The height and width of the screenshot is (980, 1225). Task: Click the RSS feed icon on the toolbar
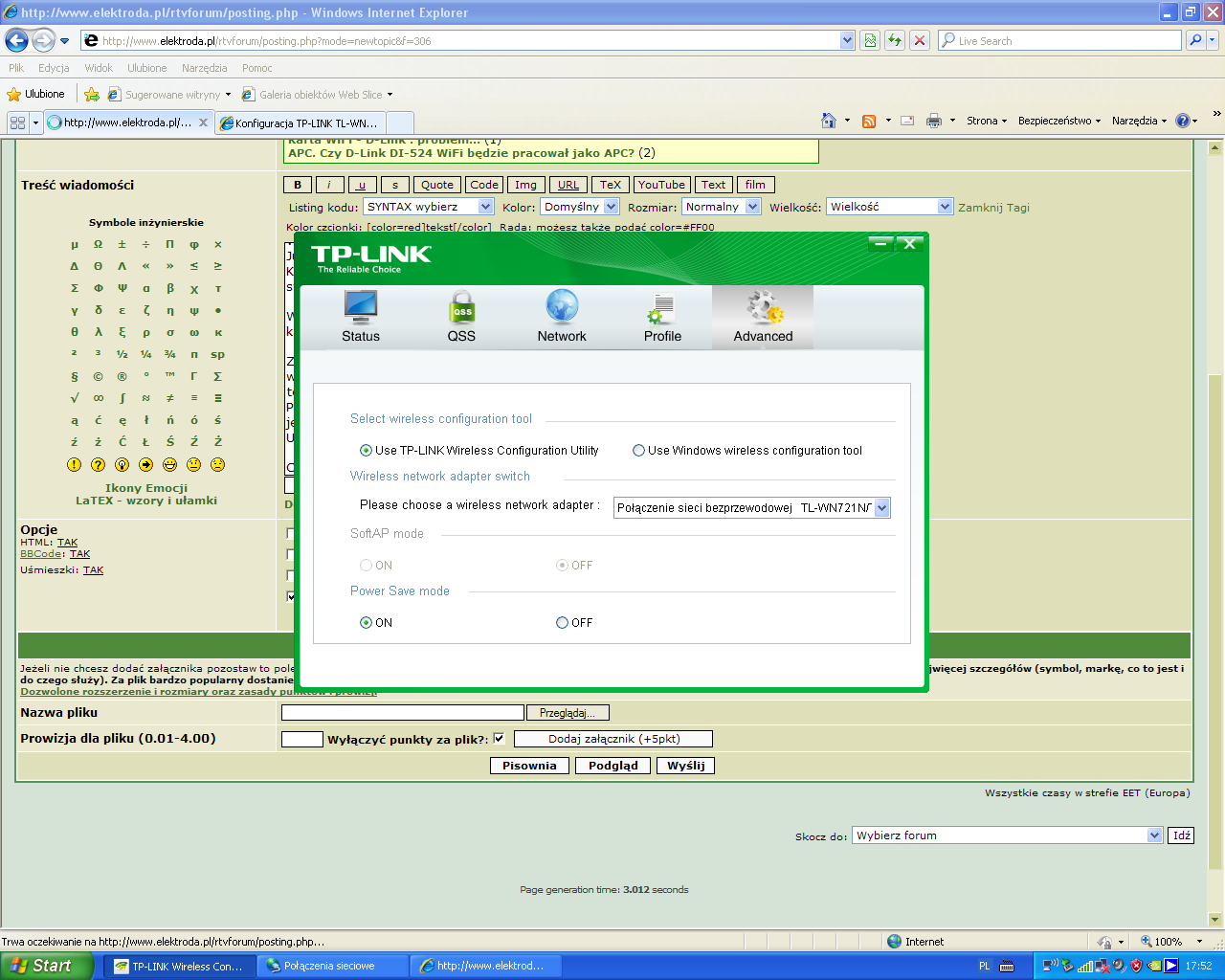click(867, 121)
